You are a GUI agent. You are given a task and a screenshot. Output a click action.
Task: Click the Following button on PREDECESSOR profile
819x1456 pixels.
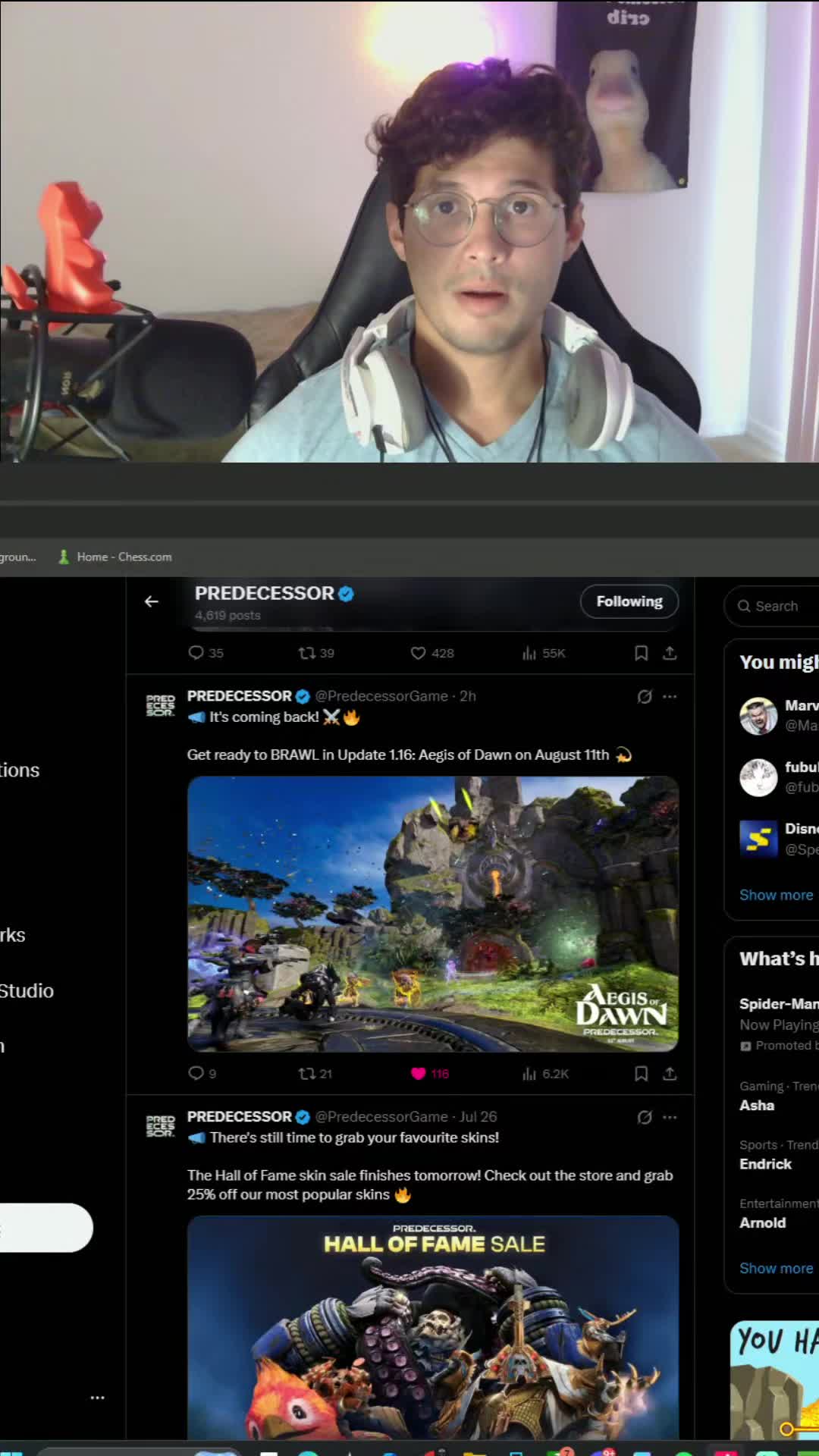(629, 601)
